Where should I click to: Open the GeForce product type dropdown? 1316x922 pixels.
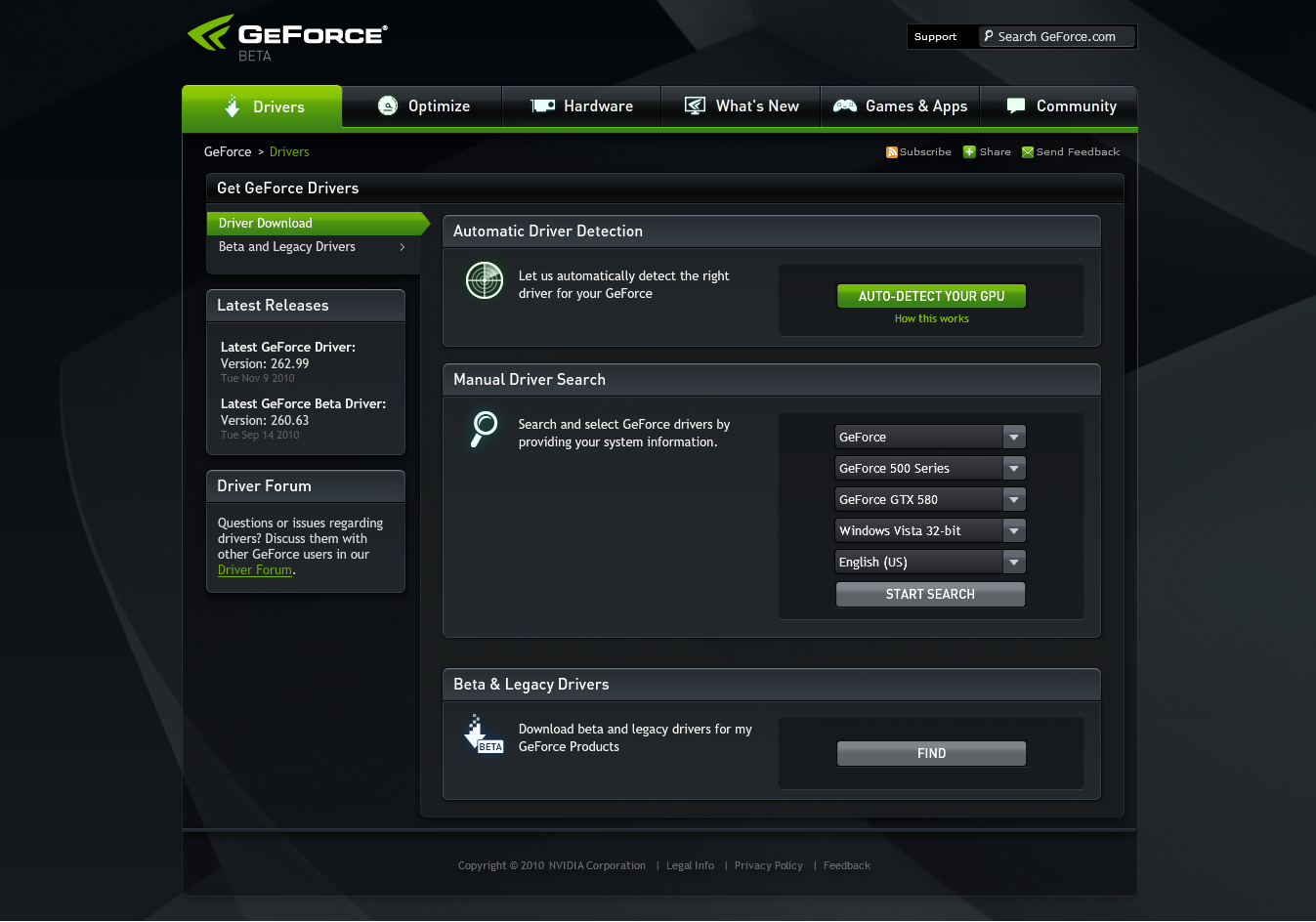click(930, 438)
